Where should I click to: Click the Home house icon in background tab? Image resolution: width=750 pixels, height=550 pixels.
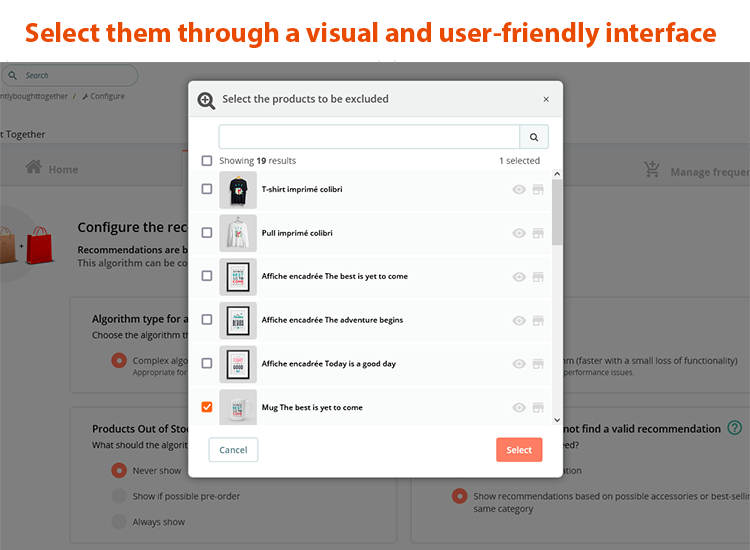click(33, 167)
